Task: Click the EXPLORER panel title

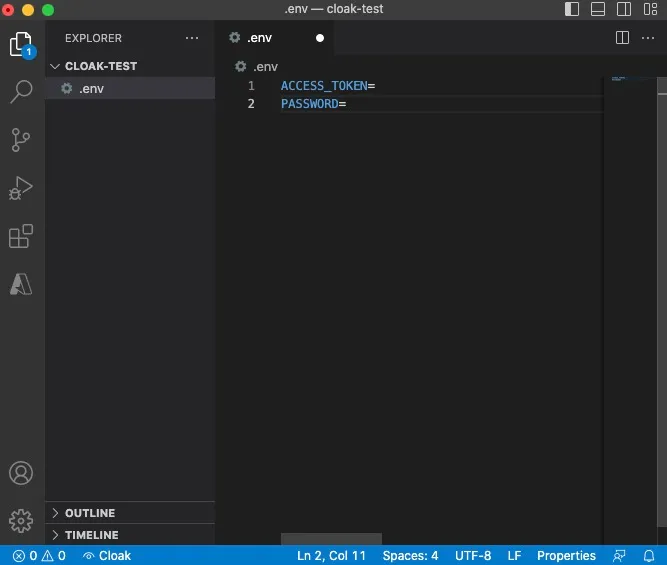Action: (93, 38)
